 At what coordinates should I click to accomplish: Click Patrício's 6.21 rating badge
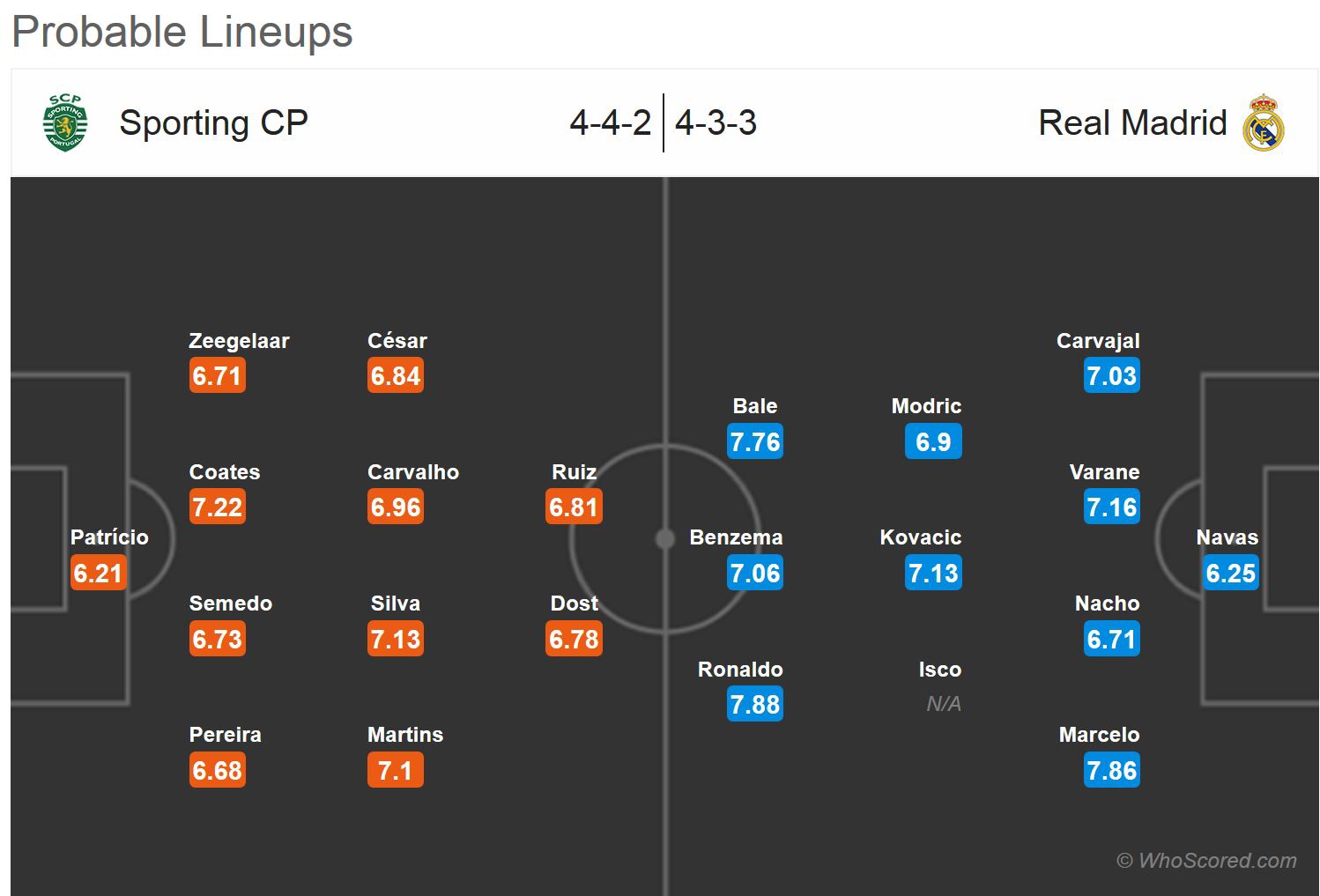98,574
